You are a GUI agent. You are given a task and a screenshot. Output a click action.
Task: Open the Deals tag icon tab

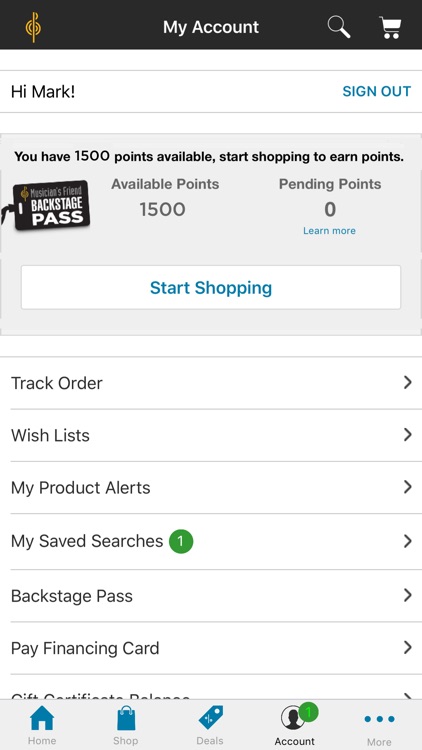(210, 718)
